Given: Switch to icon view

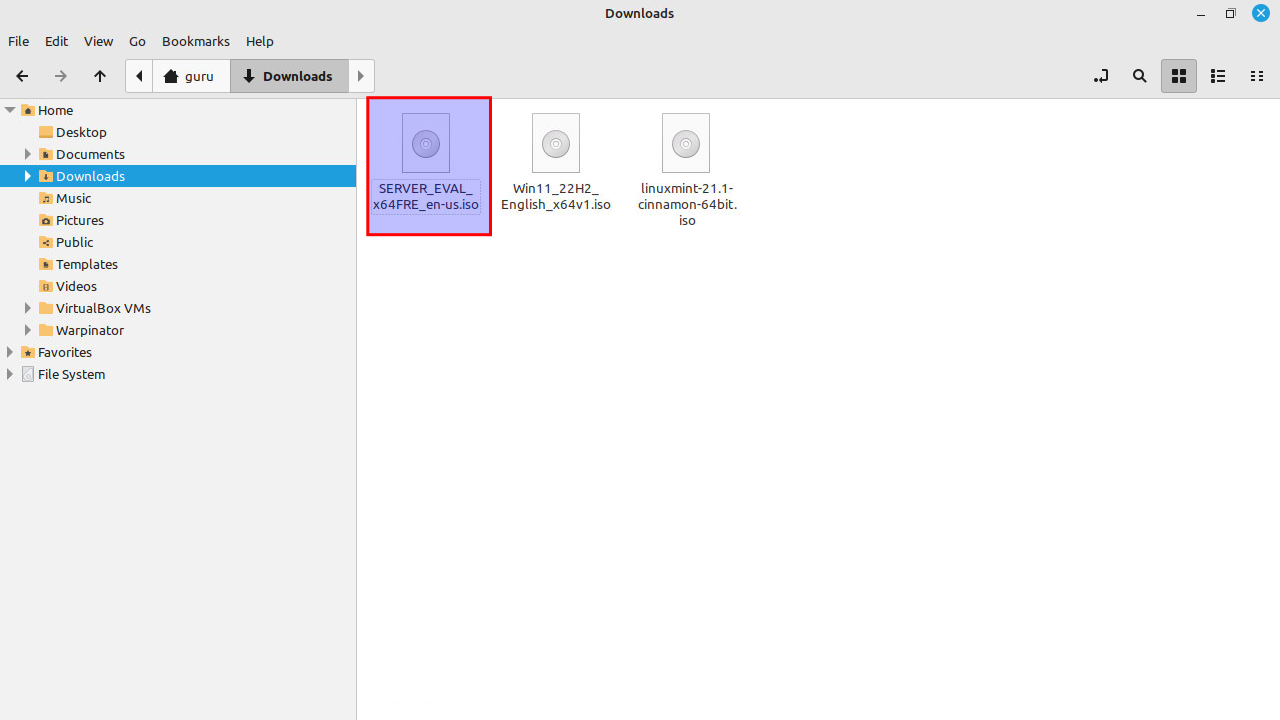Looking at the screenshot, I should pyautogui.click(x=1179, y=76).
